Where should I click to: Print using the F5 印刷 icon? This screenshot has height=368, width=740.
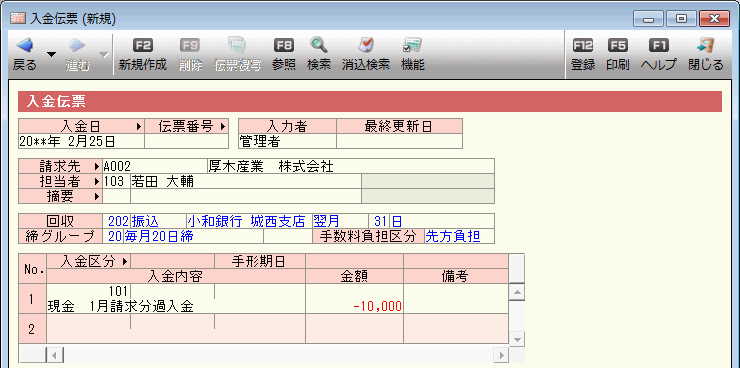point(617,45)
